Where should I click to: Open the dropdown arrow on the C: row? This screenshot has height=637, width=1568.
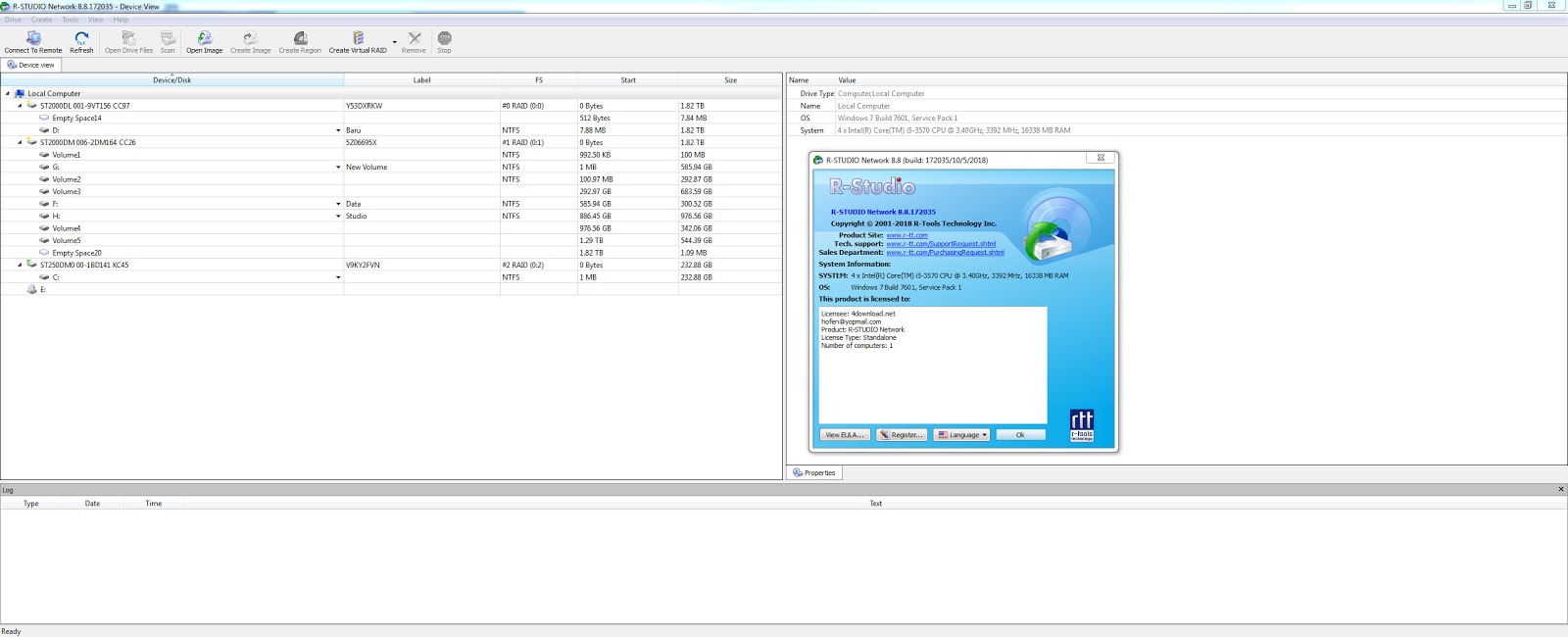click(338, 277)
